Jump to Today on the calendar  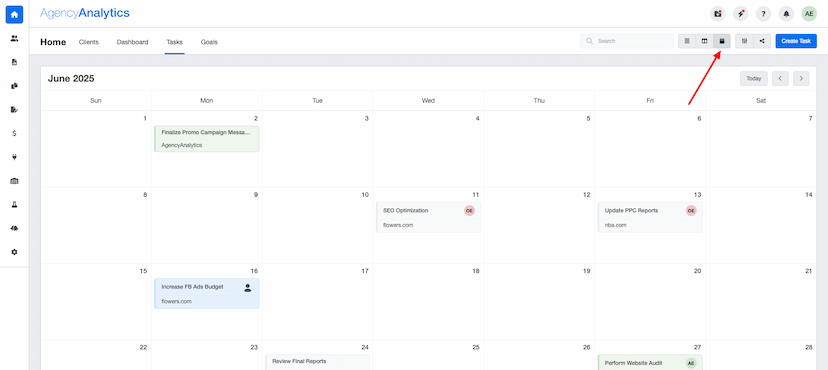tap(754, 79)
